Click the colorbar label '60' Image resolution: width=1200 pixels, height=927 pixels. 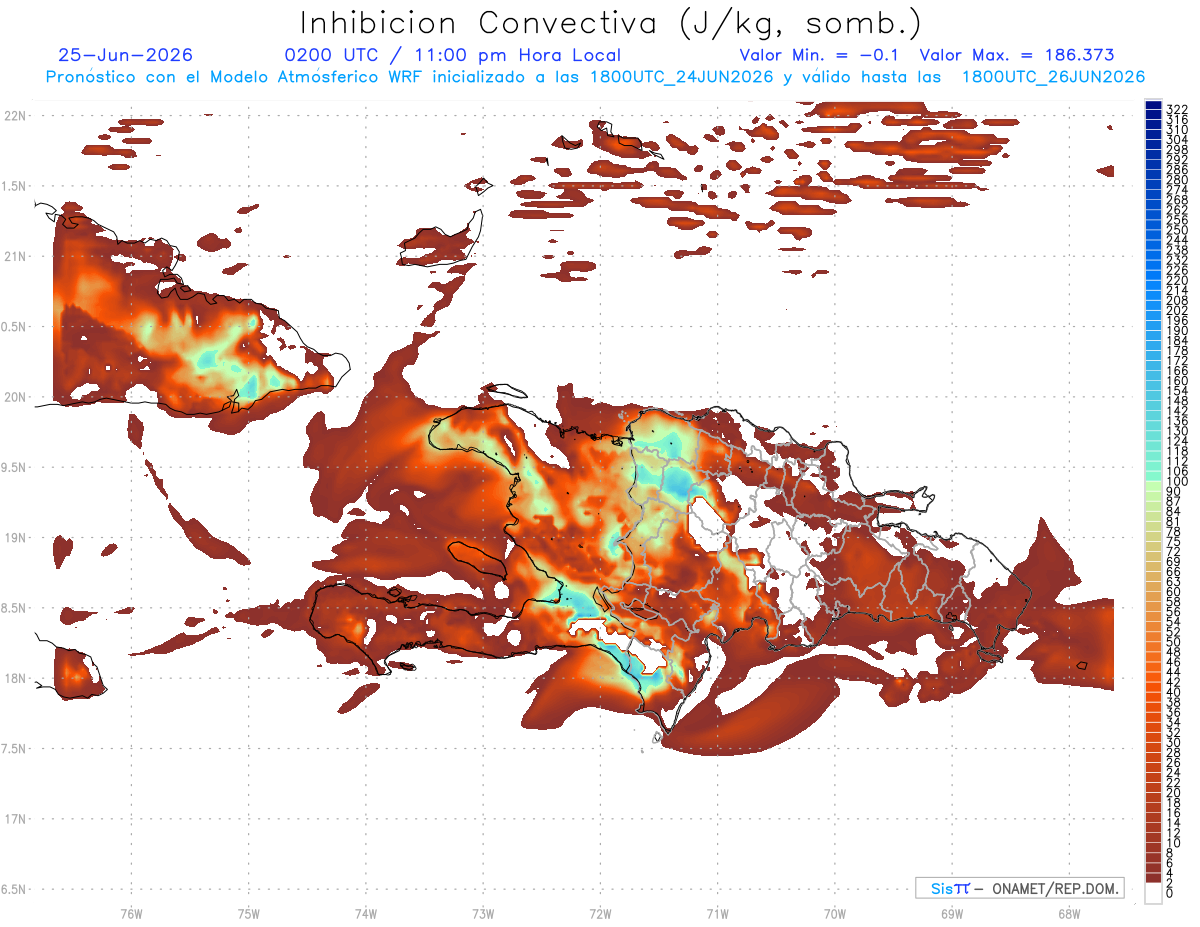click(x=1173, y=592)
